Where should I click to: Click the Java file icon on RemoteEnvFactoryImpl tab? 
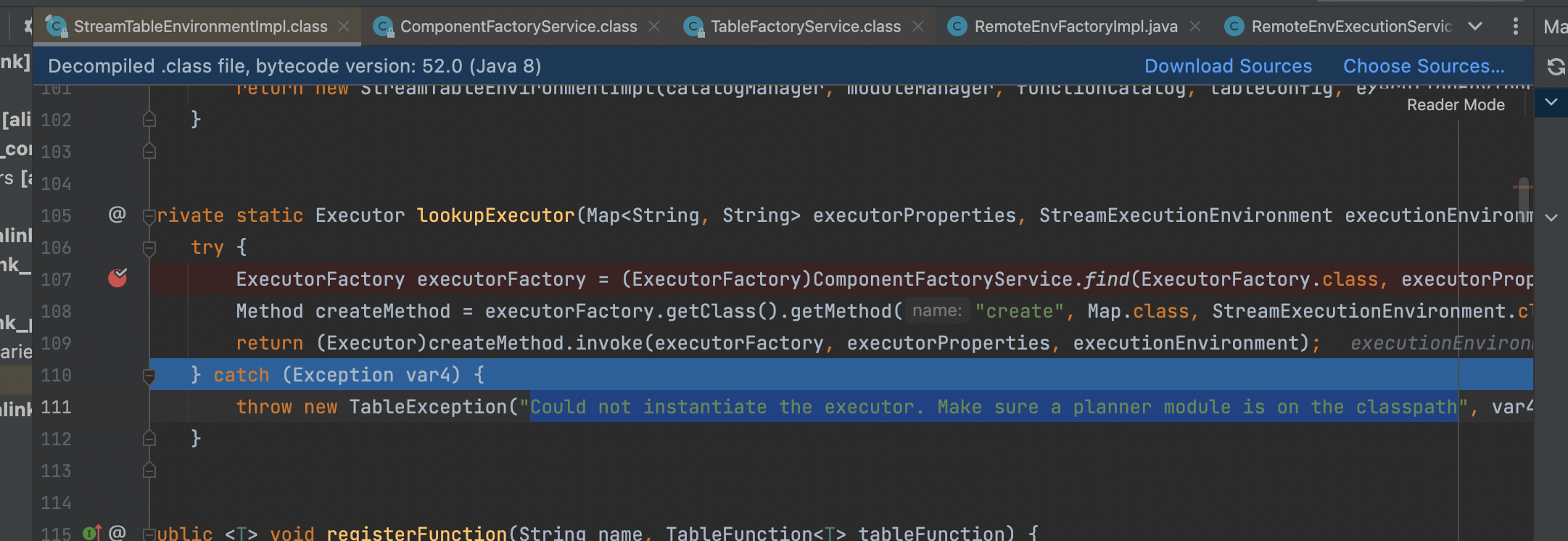[x=957, y=27]
